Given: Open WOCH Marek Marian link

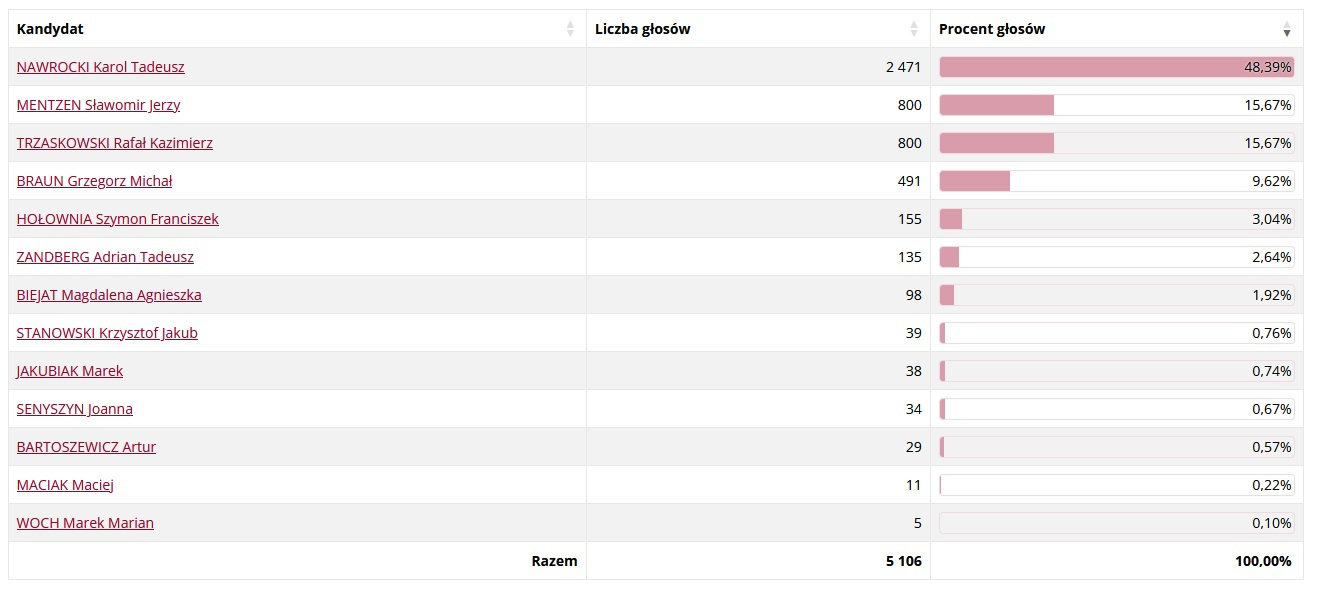Looking at the screenshot, I should coord(86,523).
